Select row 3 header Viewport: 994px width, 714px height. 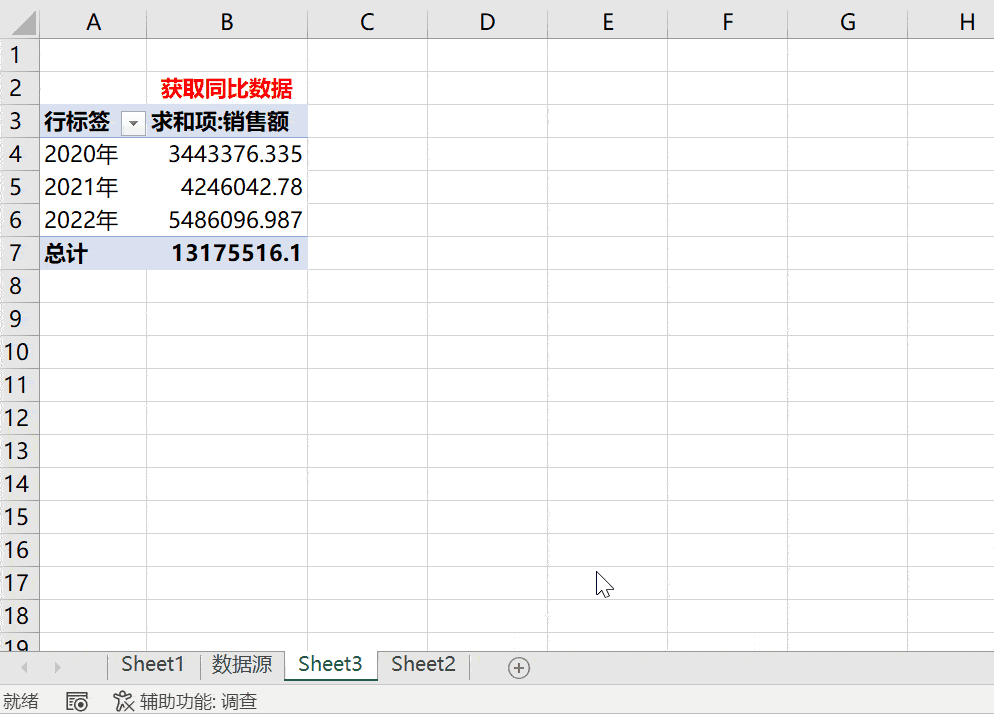click(x=19, y=121)
